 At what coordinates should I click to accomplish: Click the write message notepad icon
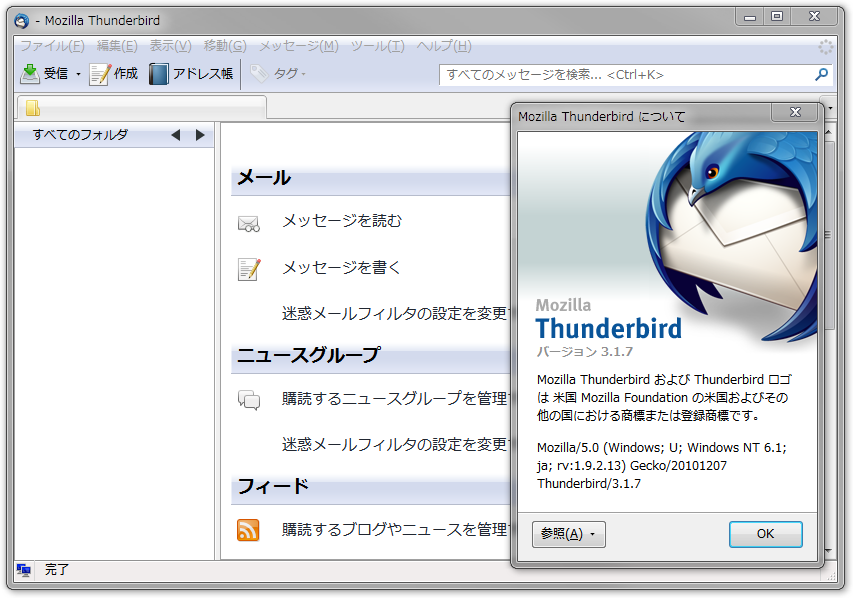(x=249, y=269)
